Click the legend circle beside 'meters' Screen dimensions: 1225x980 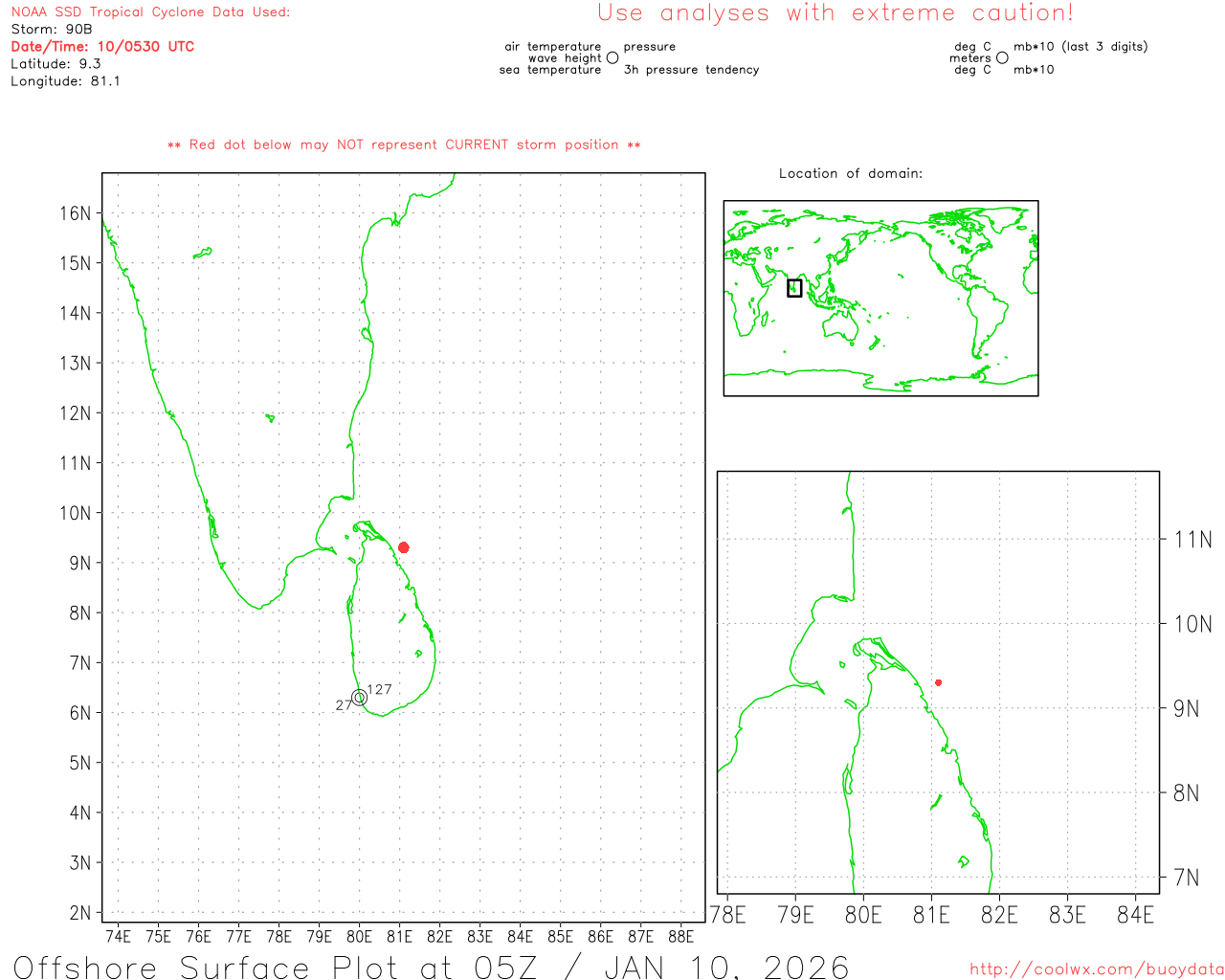click(x=1002, y=58)
